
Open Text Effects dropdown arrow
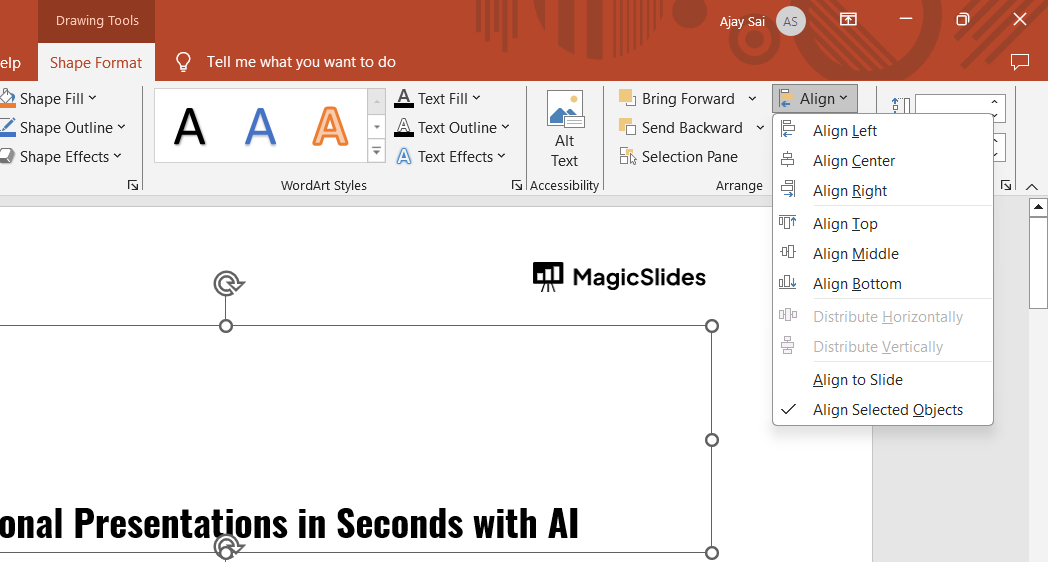tap(501, 156)
